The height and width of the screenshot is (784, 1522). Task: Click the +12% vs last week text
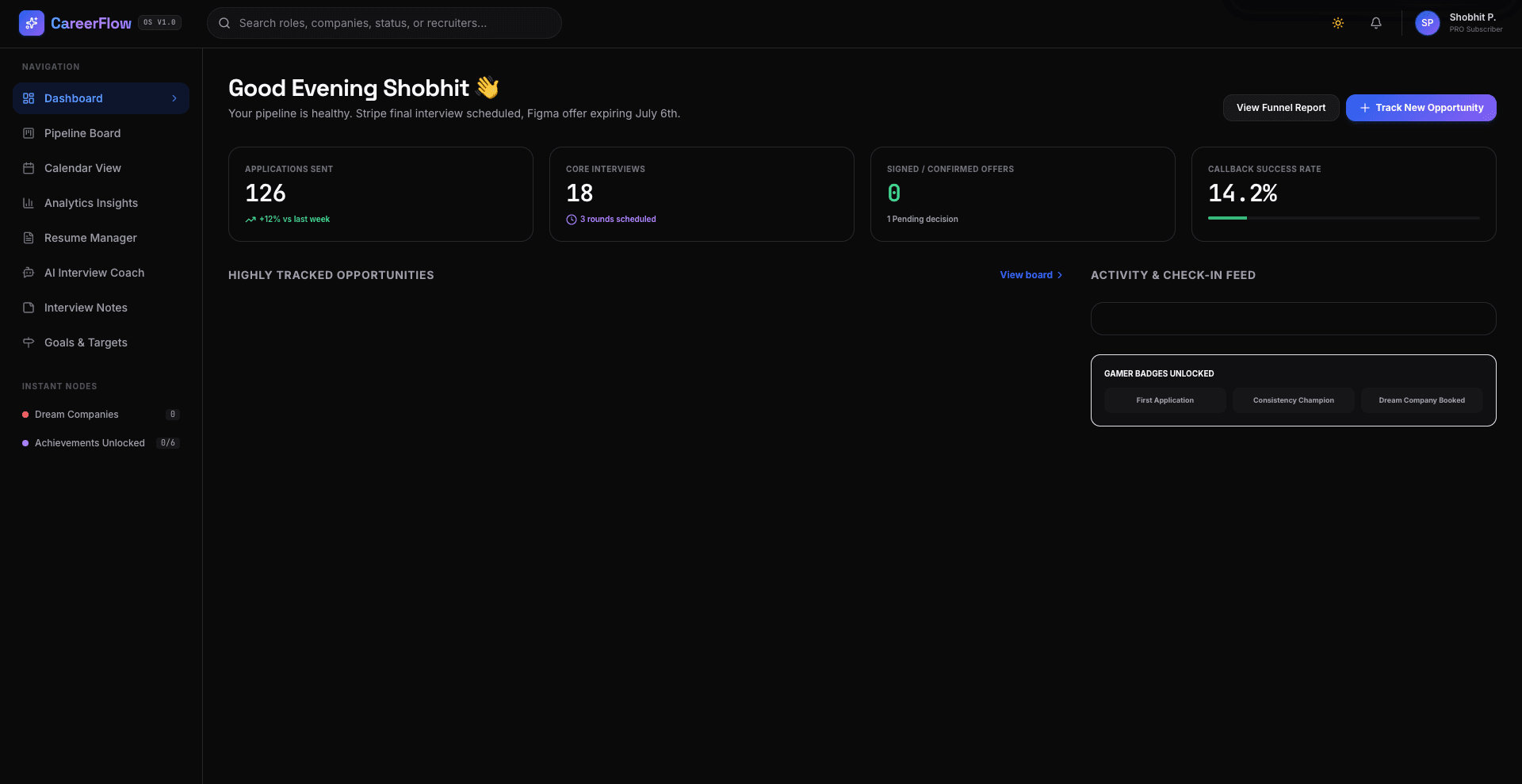(295, 220)
